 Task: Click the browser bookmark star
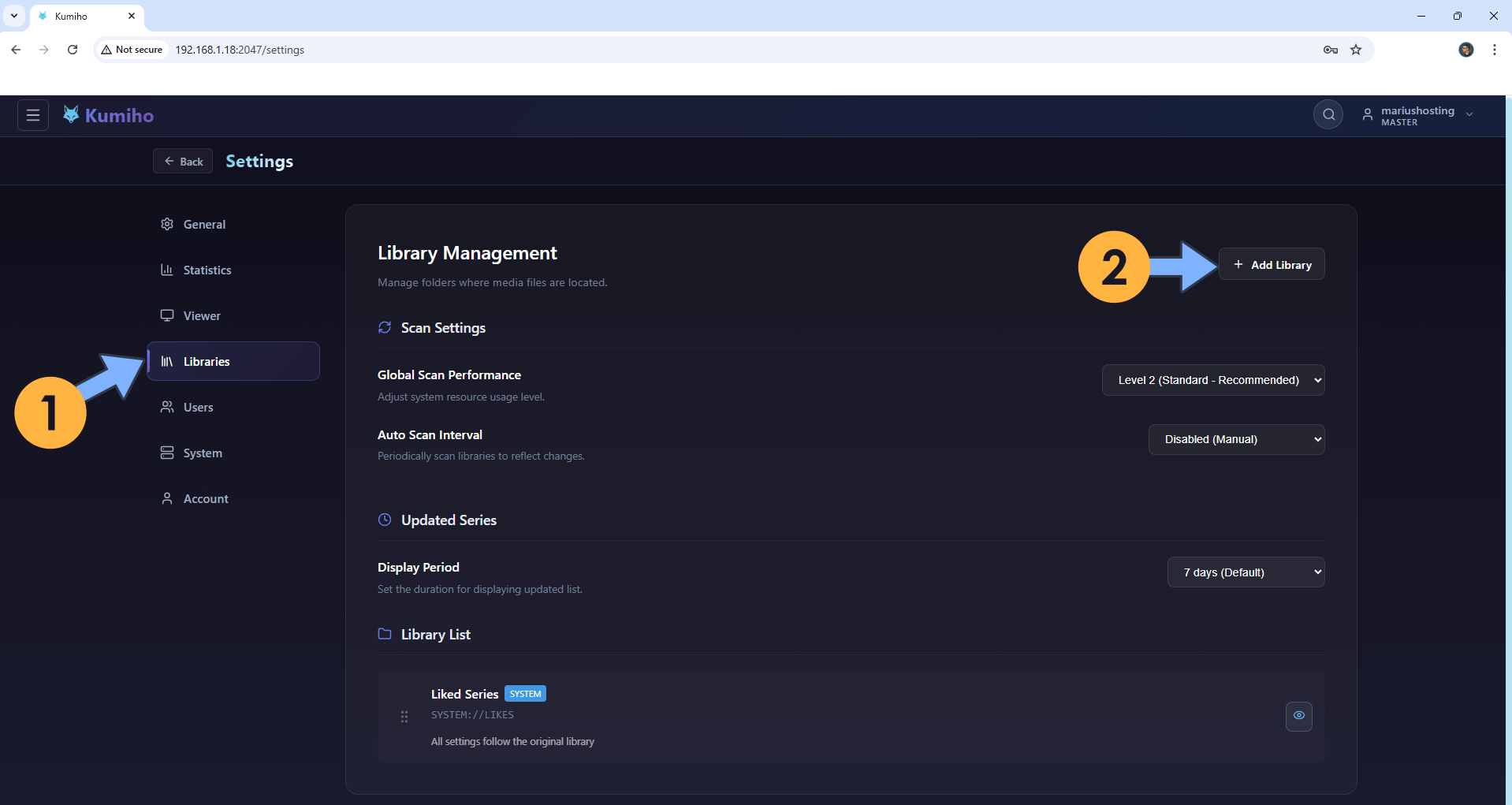pyautogui.click(x=1355, y=50)
